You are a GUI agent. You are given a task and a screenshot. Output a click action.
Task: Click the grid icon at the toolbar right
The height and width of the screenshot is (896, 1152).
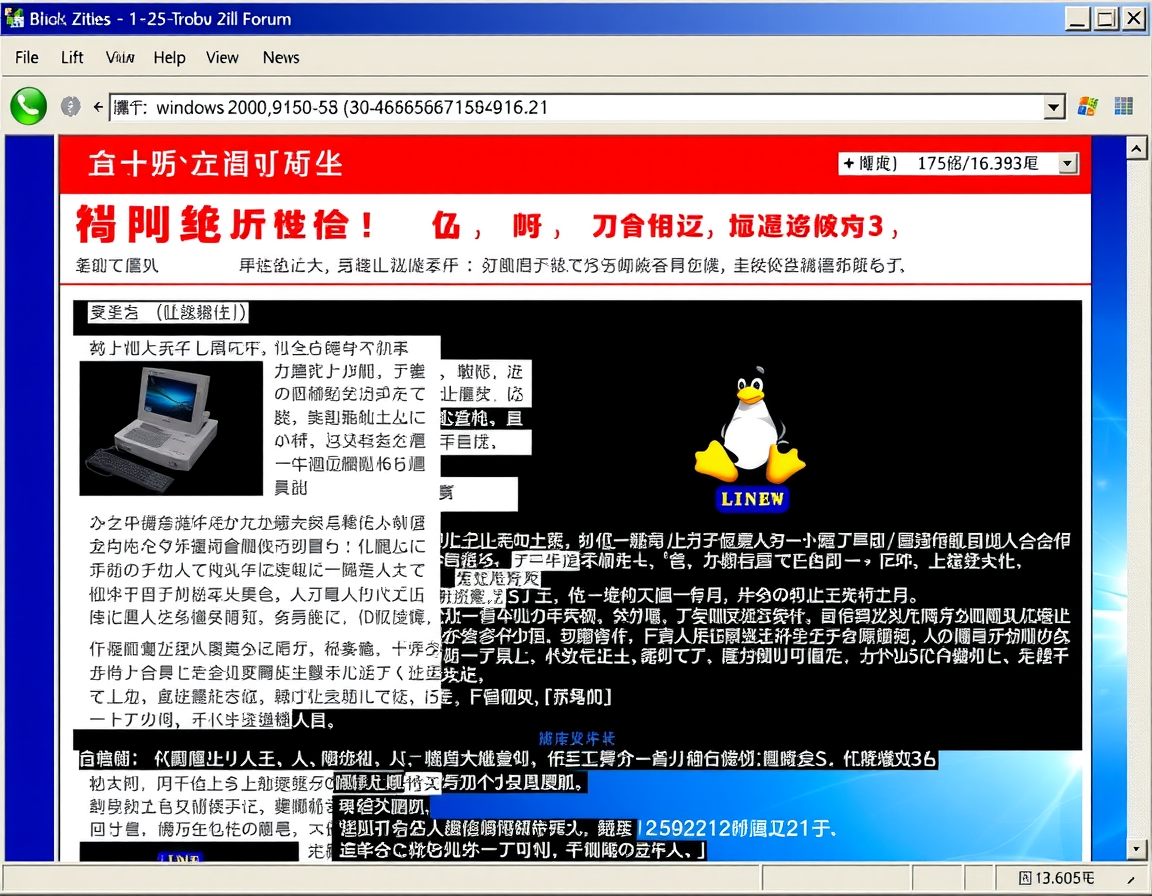tap(1123, 106)
